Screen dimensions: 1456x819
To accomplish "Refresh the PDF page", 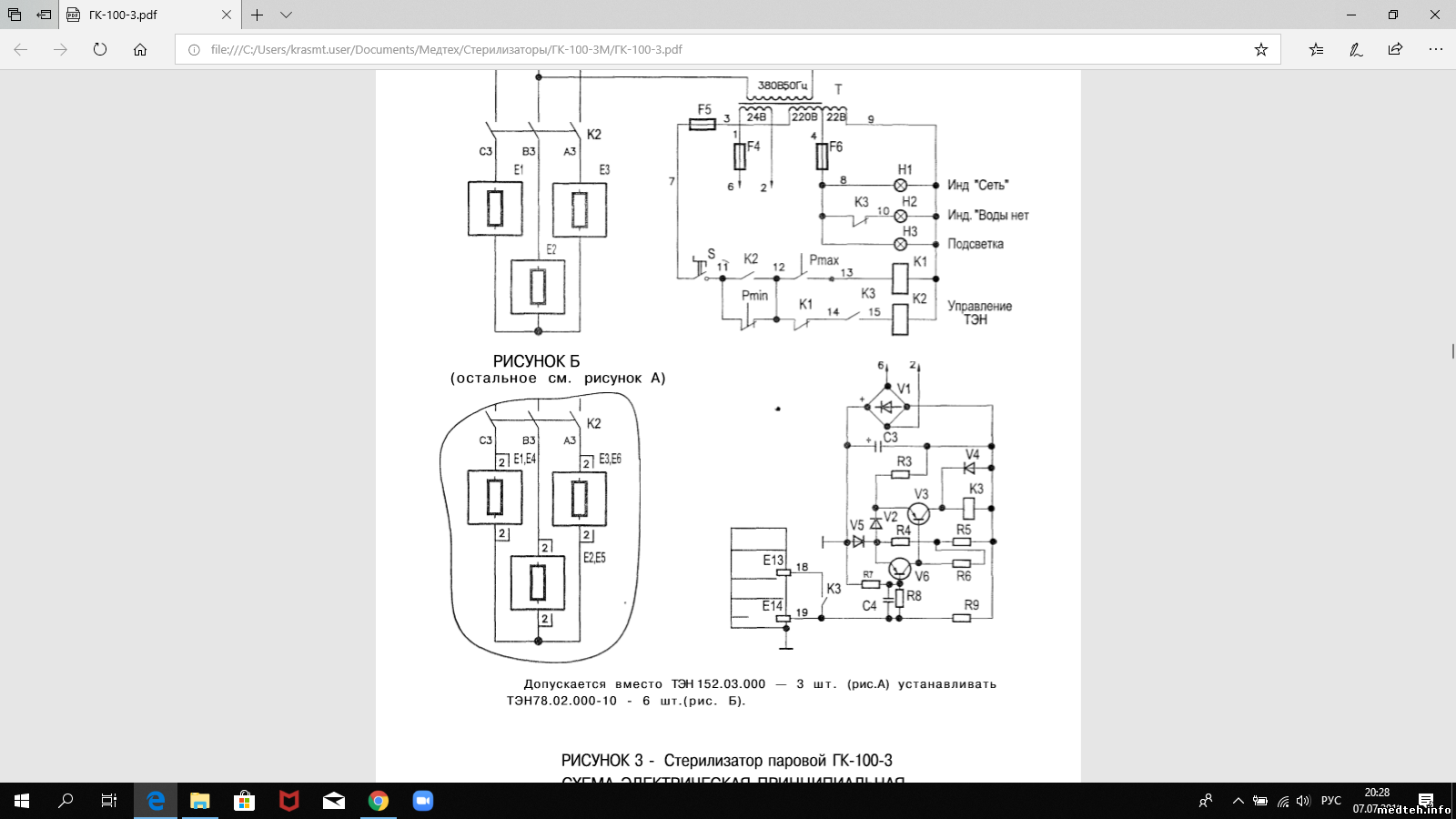I will coord(100,49).
